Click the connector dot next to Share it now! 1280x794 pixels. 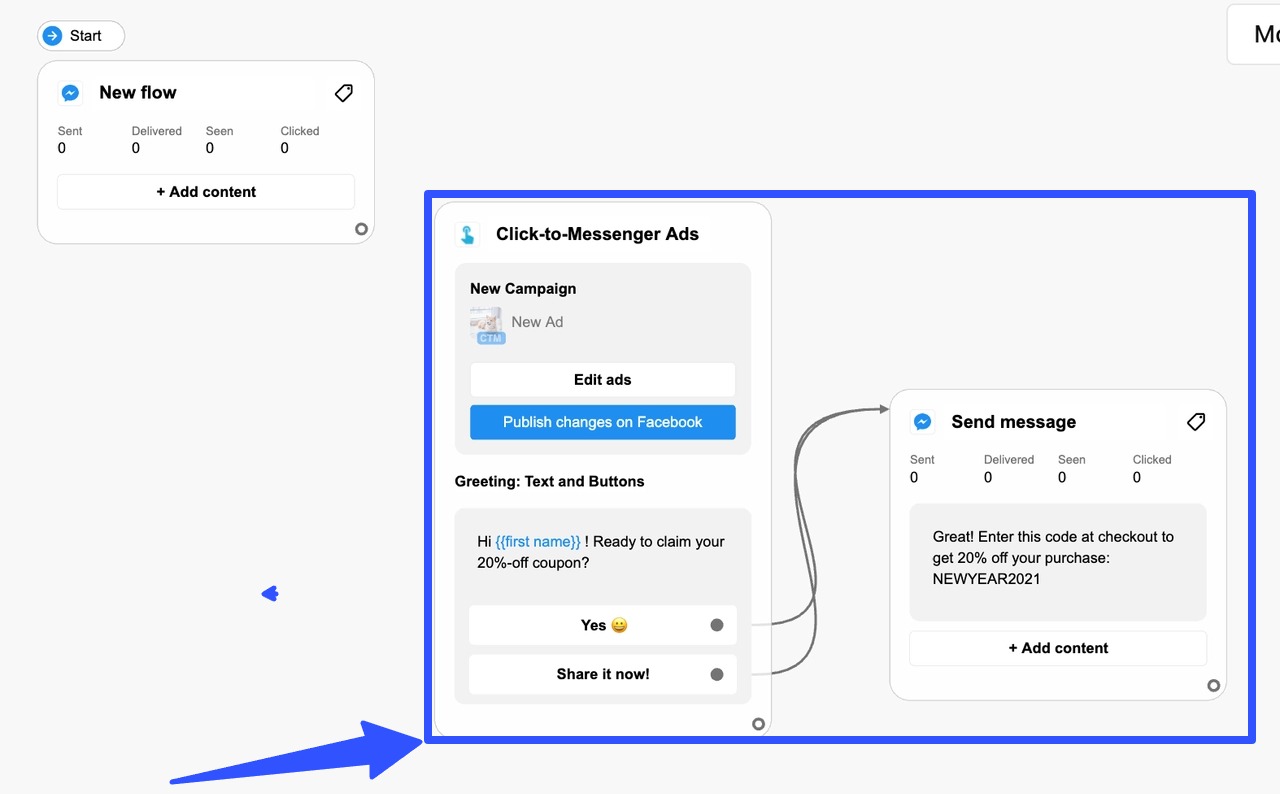[x=717, y=674]
